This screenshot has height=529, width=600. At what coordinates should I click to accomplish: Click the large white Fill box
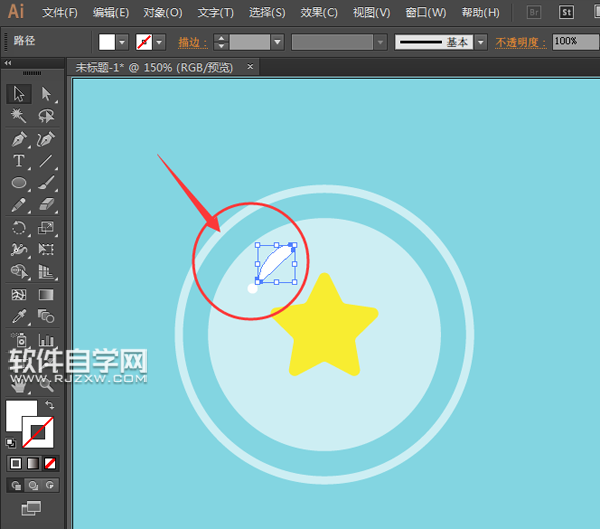[x=21, y=415]
